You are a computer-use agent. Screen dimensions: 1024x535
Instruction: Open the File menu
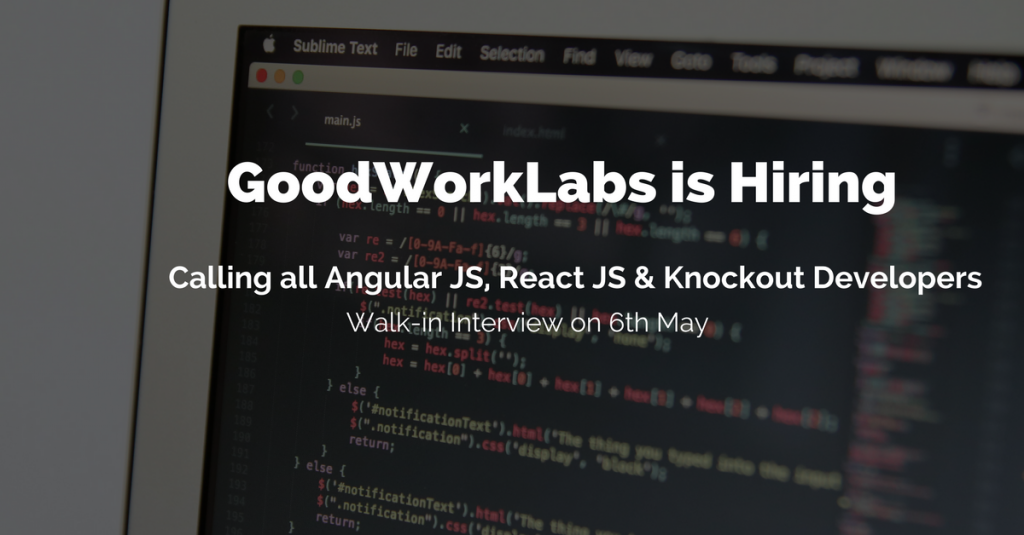point(406,50)
